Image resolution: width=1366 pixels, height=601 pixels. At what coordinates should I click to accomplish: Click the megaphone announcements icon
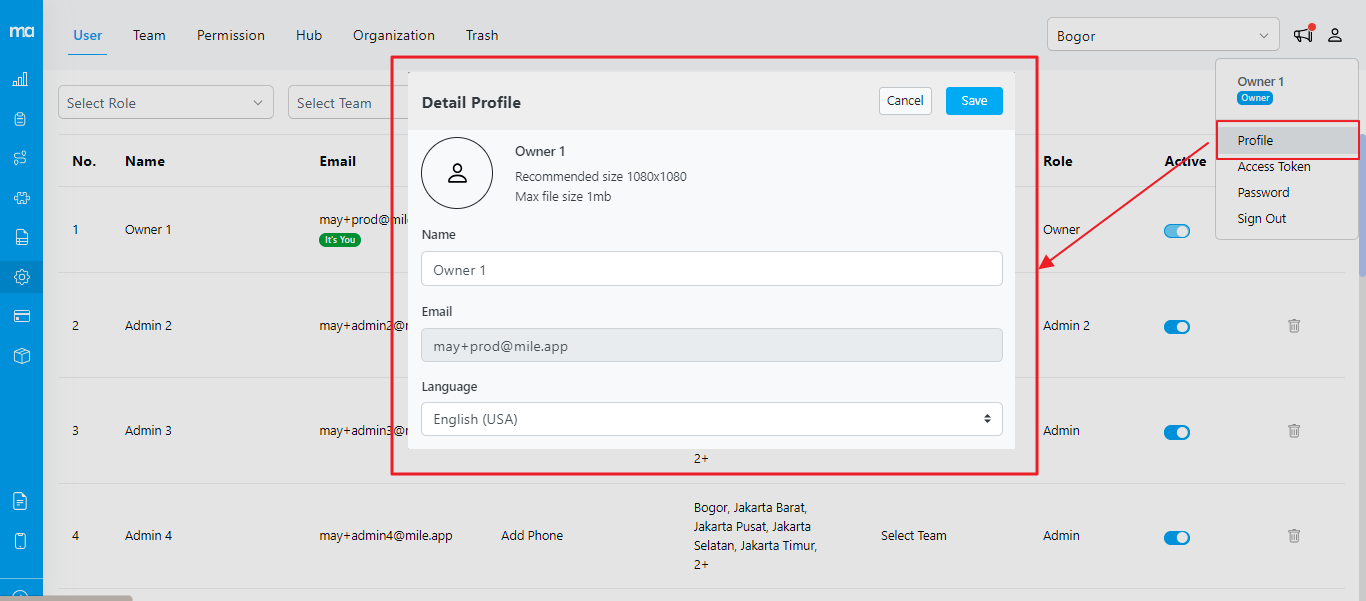pos(1303,35)
